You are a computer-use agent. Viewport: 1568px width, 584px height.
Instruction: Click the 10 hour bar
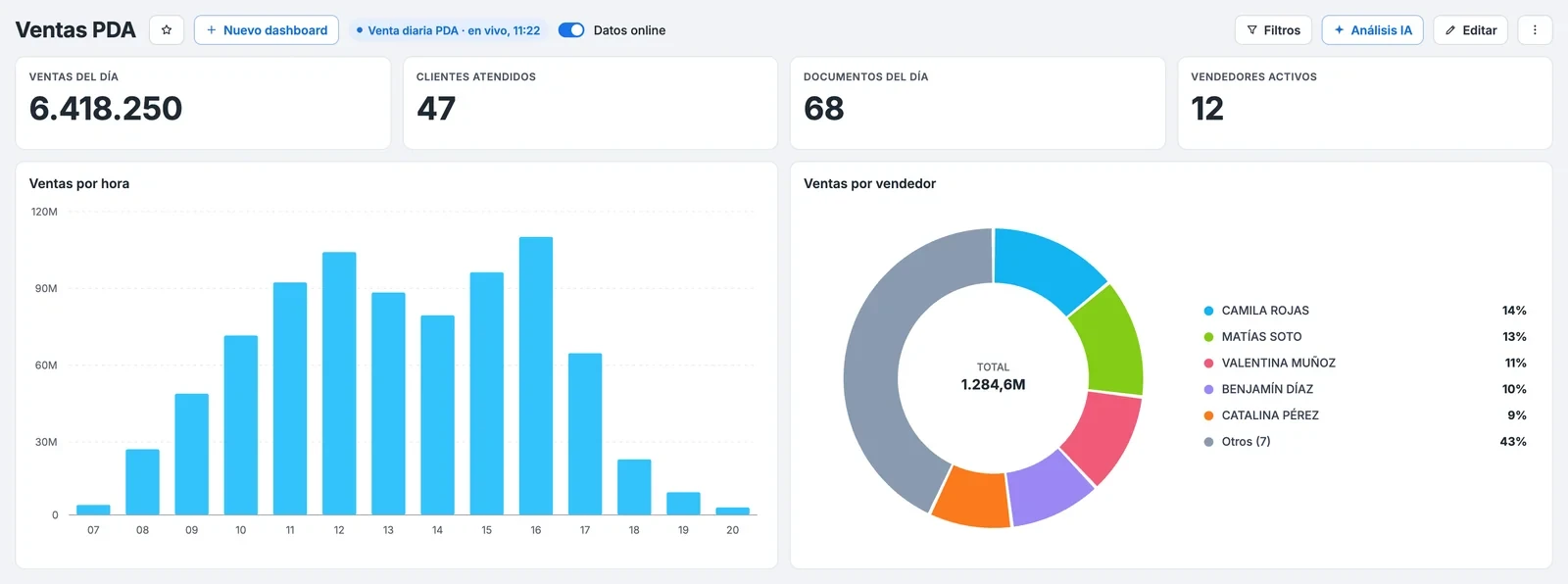(x=241, y=425)
